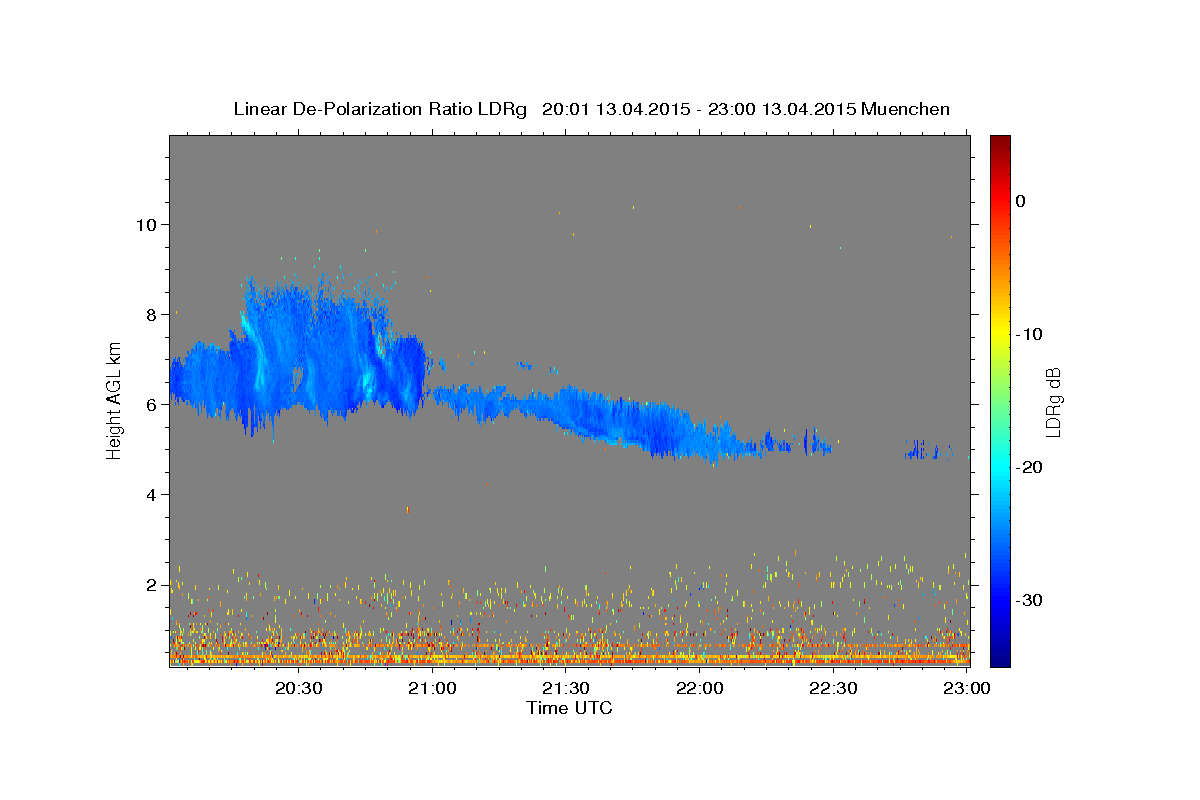Click the yellow section of the colorbar
This screenshot has width=1200, height=800.
tap(1000, 330)
